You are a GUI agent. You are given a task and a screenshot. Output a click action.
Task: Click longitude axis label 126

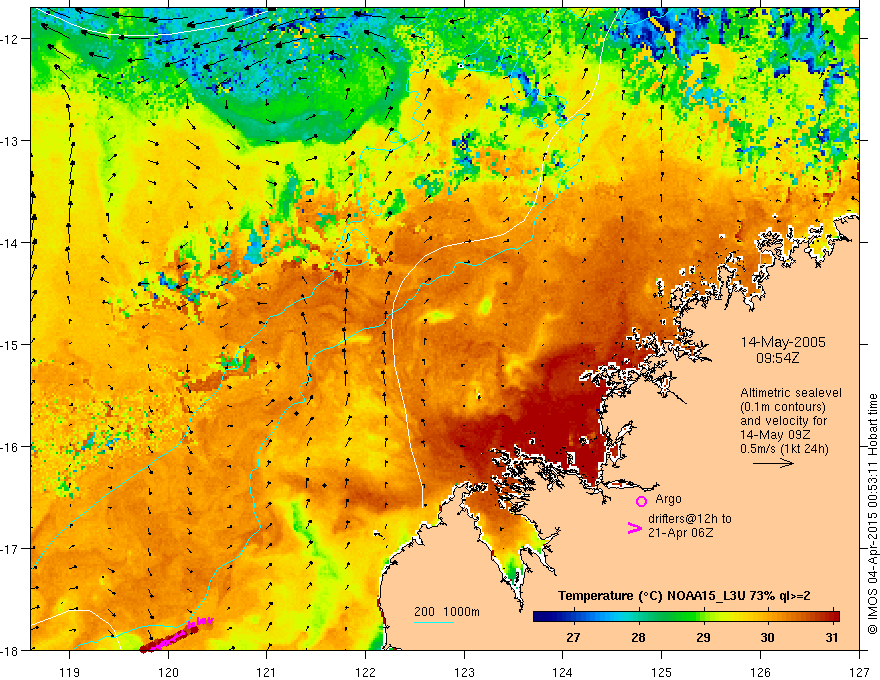click(x=760, y=672)
